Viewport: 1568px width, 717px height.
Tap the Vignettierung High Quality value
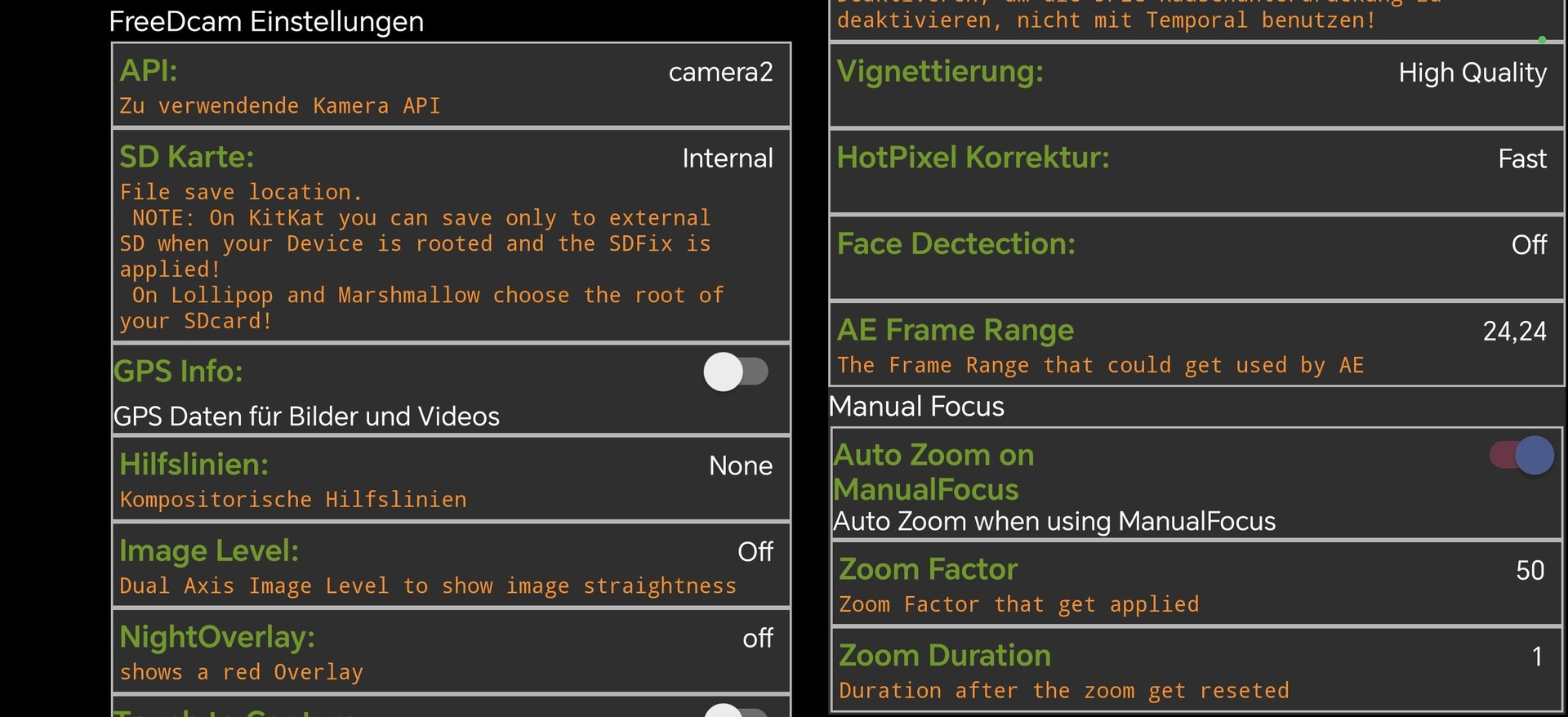tap(1472, 73)
